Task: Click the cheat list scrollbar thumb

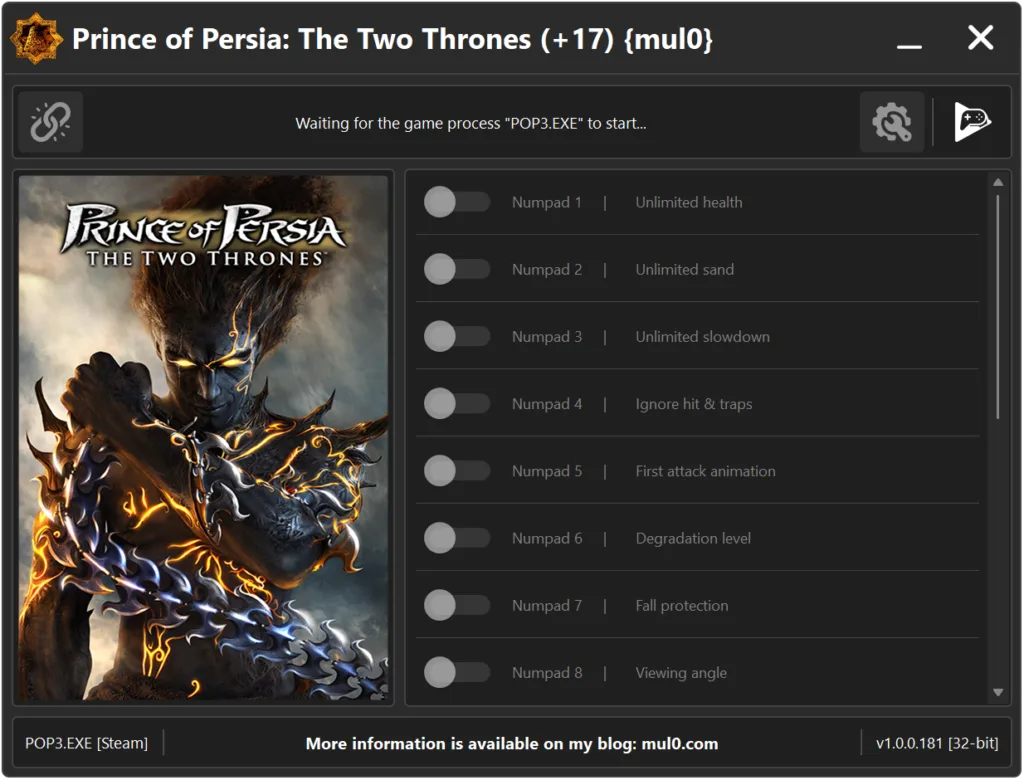Action: coord(998,306)
